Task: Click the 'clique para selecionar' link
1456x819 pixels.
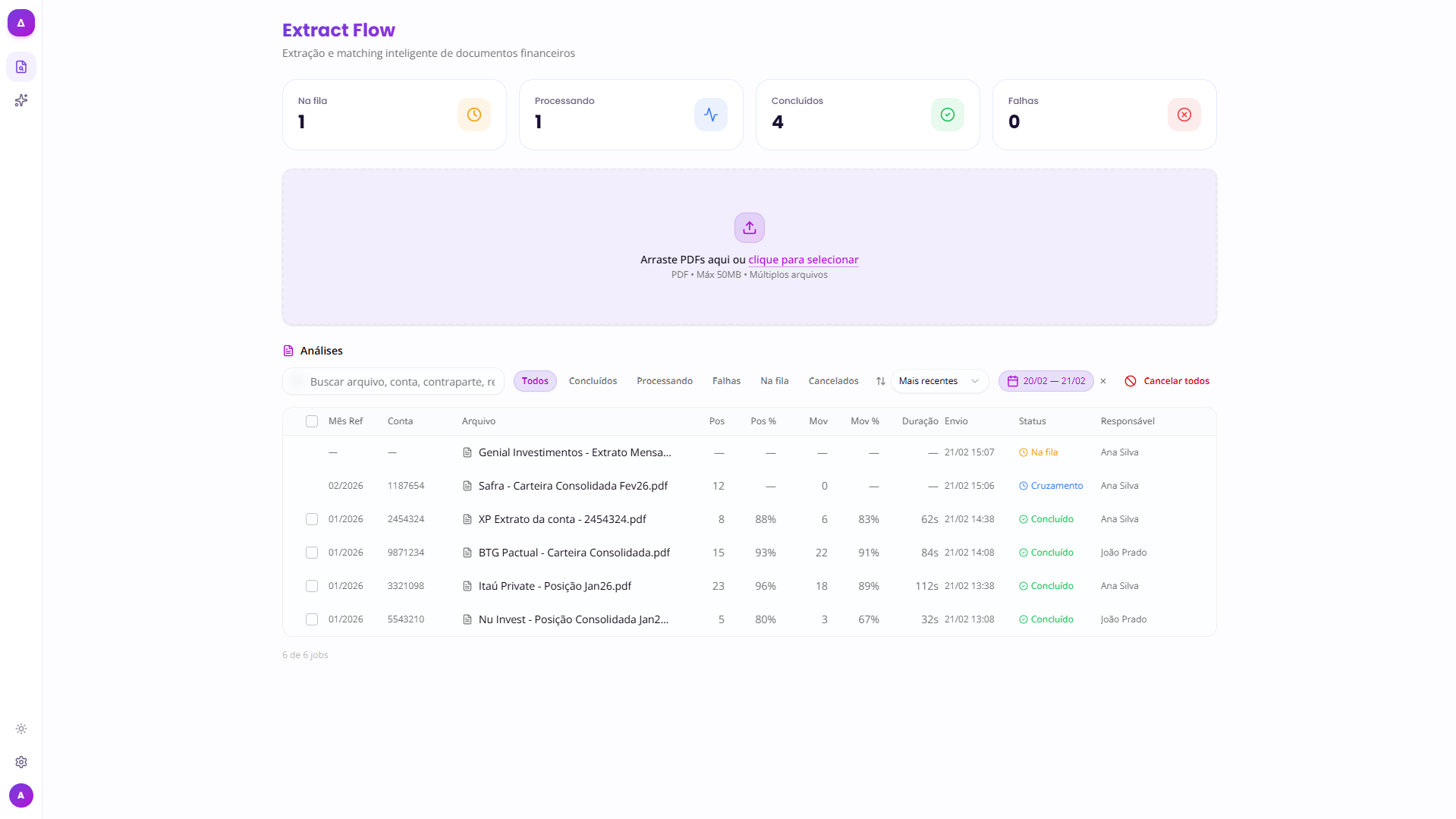Action: (803, 260)
